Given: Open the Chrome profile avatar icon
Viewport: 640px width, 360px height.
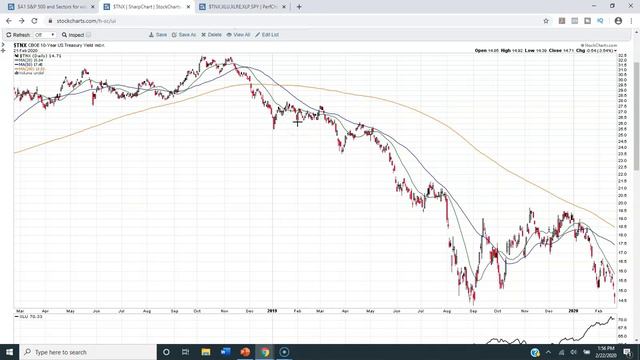Looking at the screenshot, I should click(x=618, y=21).
